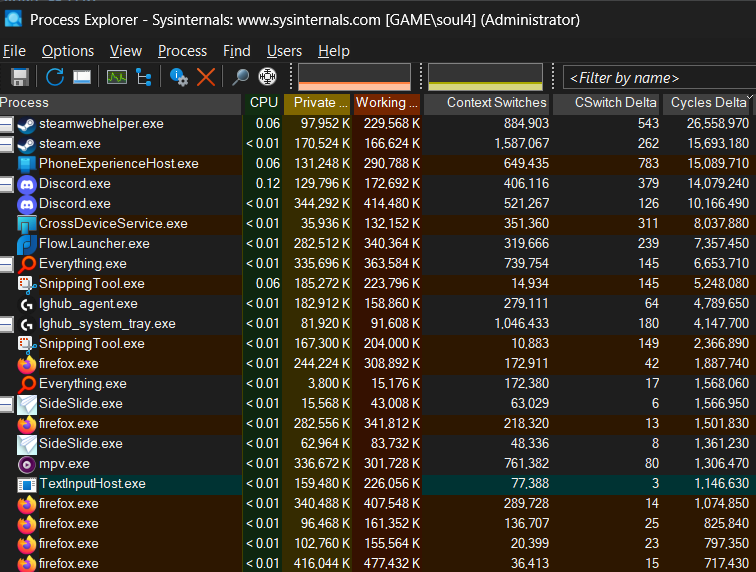This screenshot has width=756, height=572.
Task: Sort by the CPU column header
Action: 263,103
